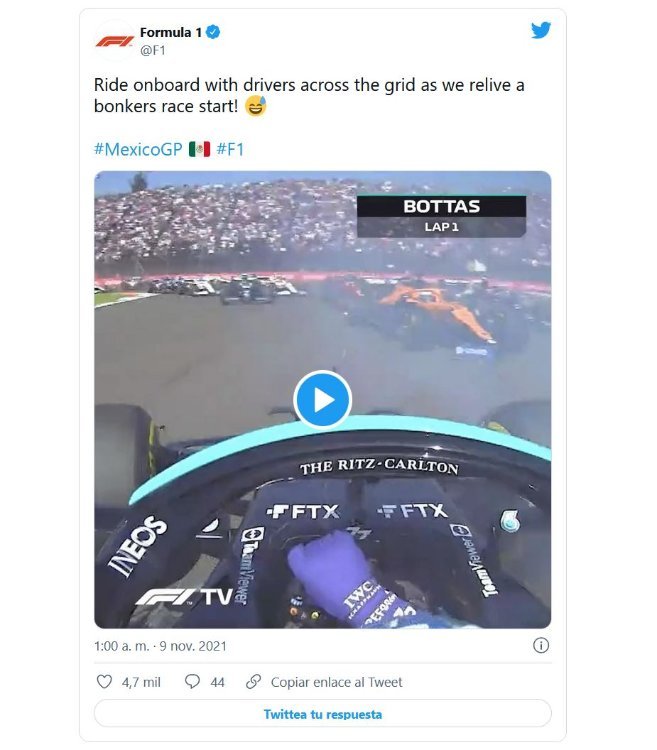Click the verified badge next to Formula 1
Screen dimensions: 657x750
[213, 32]
